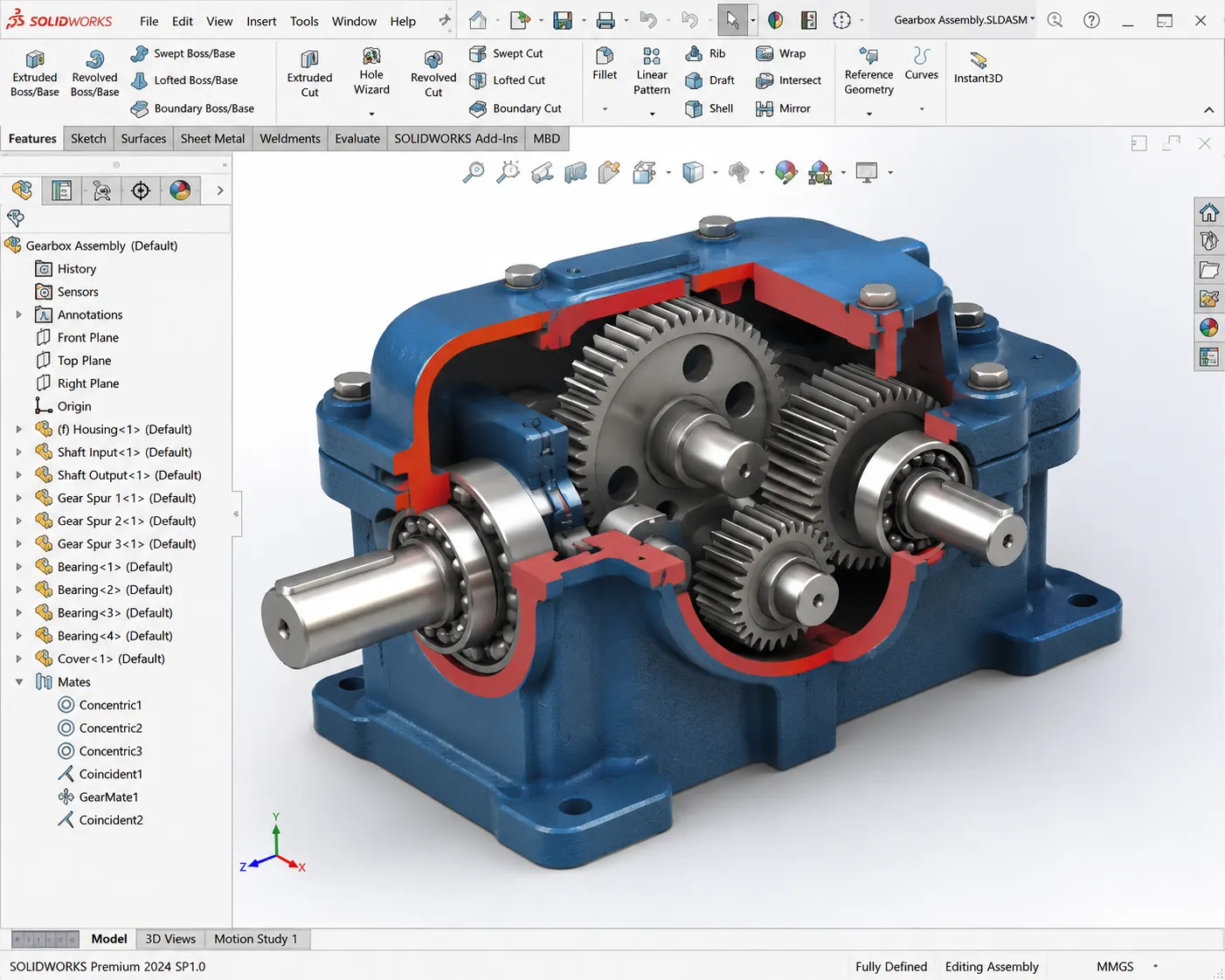Screen dimensions: 1225x980
Task: Open PropertyManager tab in left panel
Action: (x=61, y=190)
